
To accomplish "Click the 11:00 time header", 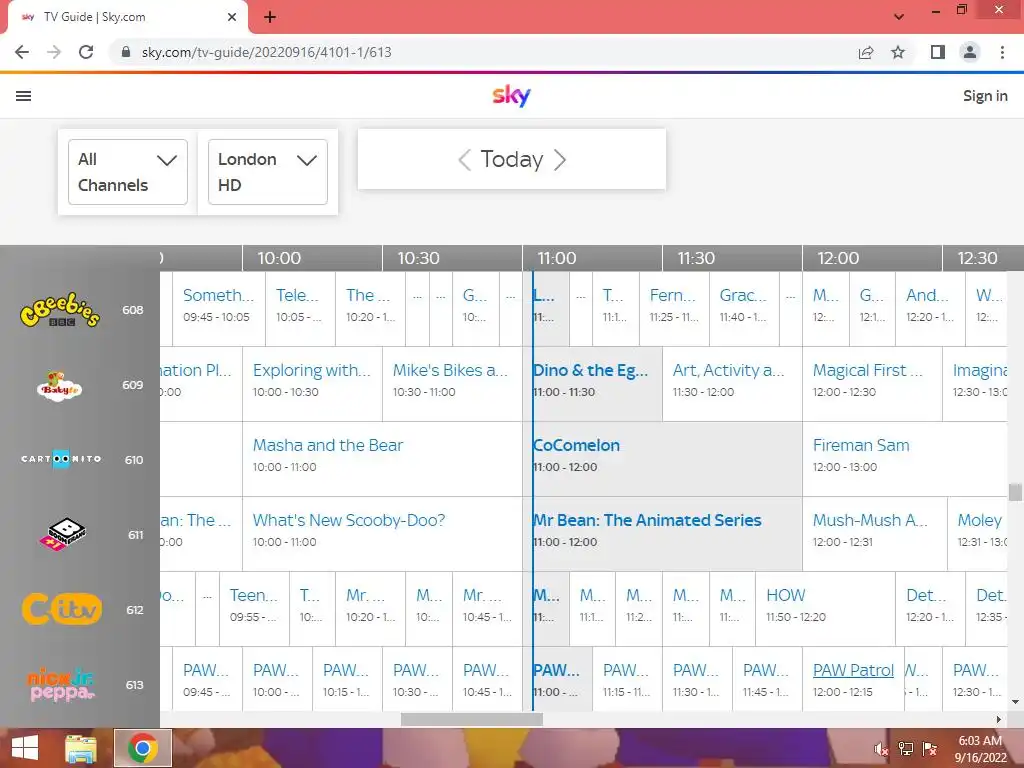I will click(x=556, y=259).
